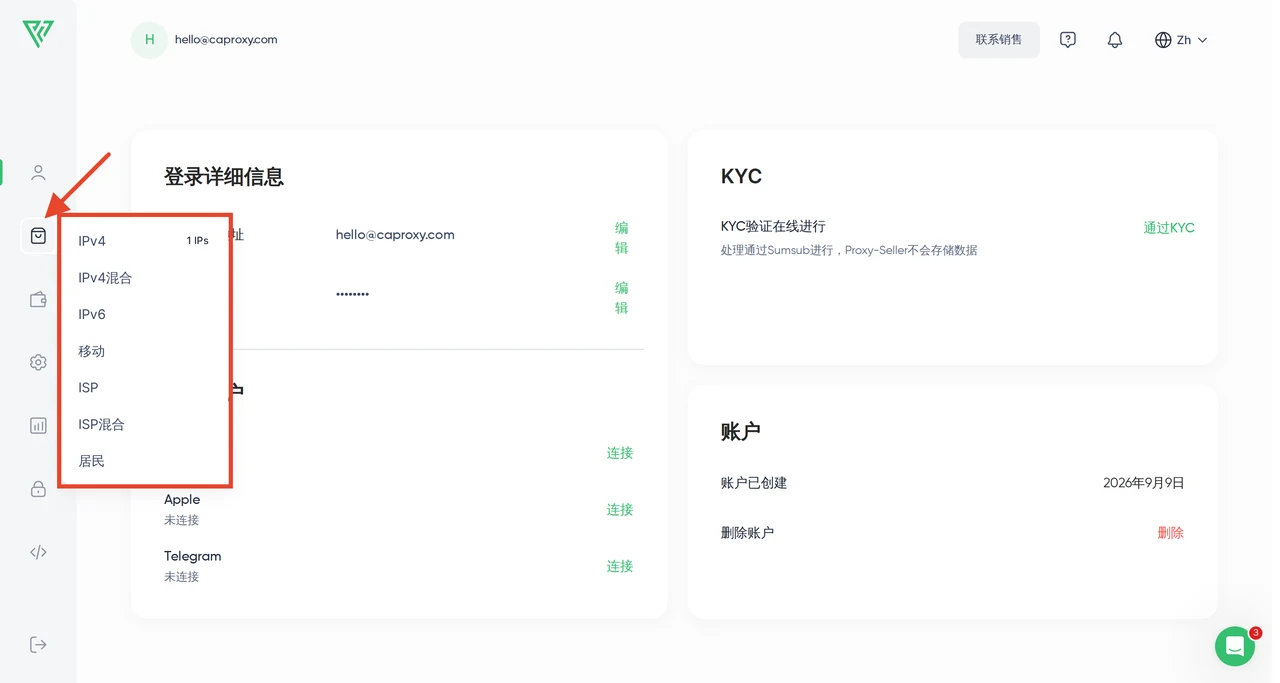The width and height of the screenshot is (1280, 683).
Task: Click 连接 above the Apple row
Action: pyautogui.click(x=620, y=453)
